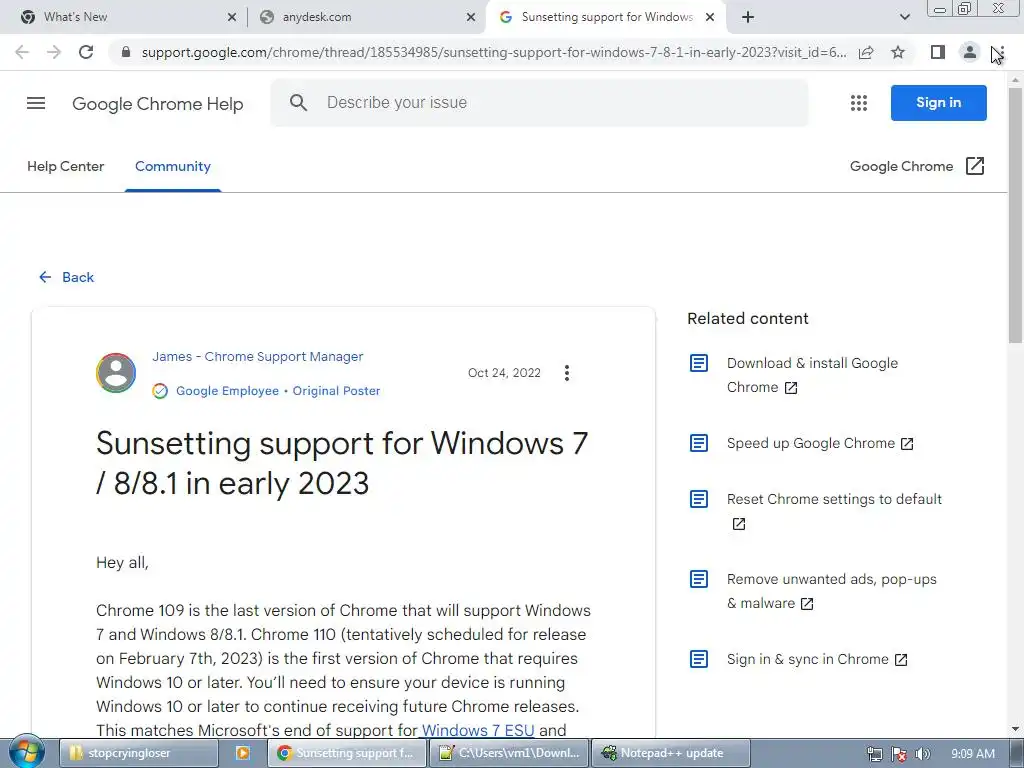Click the address bar URL

click(494, 52)
